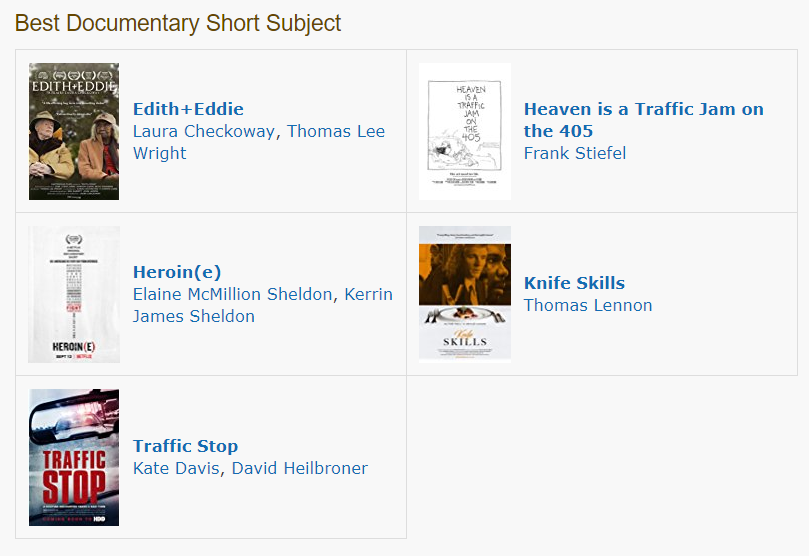Open Elaine McMillion Sheldon's link

[x=232, y=294]
